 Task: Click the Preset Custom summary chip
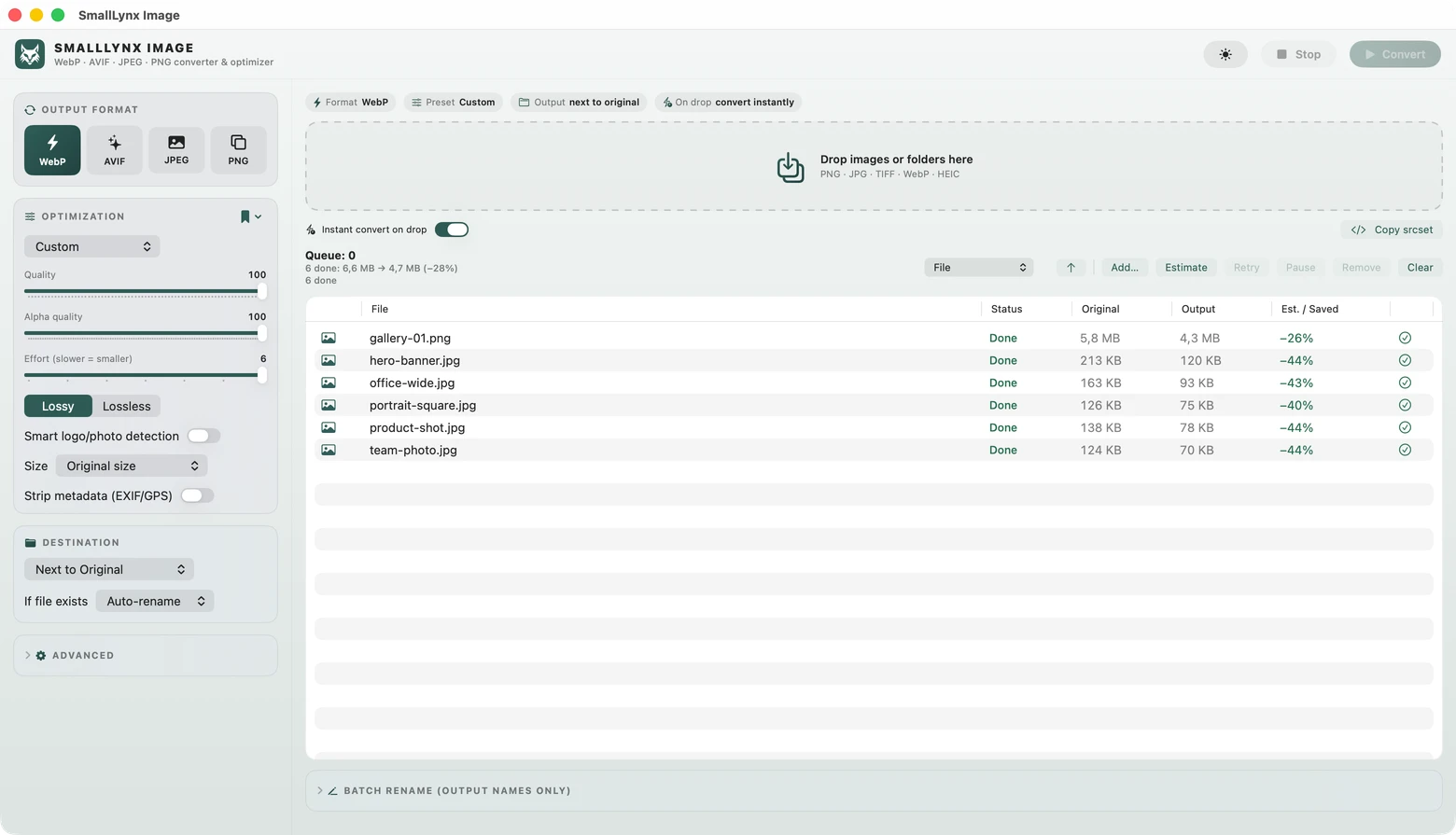click(454, 102)
